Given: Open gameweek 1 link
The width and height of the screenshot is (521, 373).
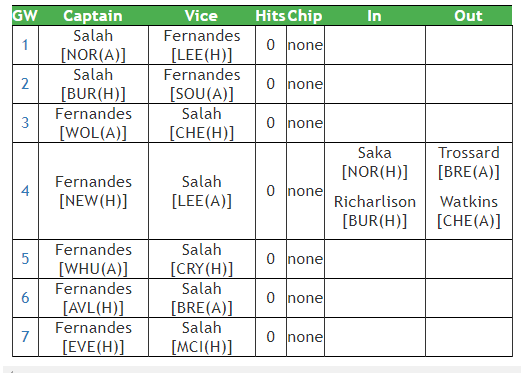Looking at the screenshot, I should click(25, 45).
